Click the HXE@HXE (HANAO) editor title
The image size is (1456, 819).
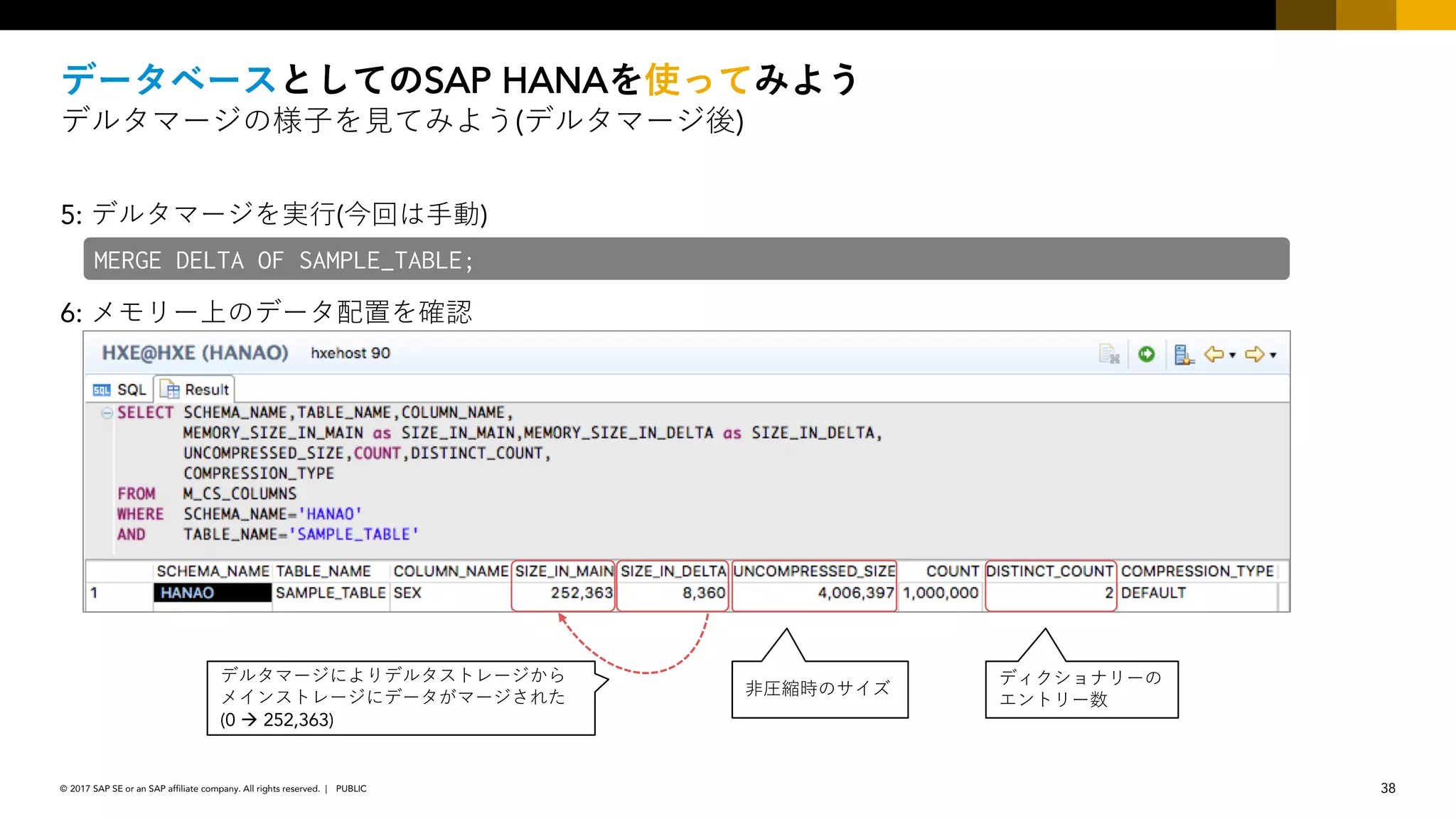coord(195,353)
